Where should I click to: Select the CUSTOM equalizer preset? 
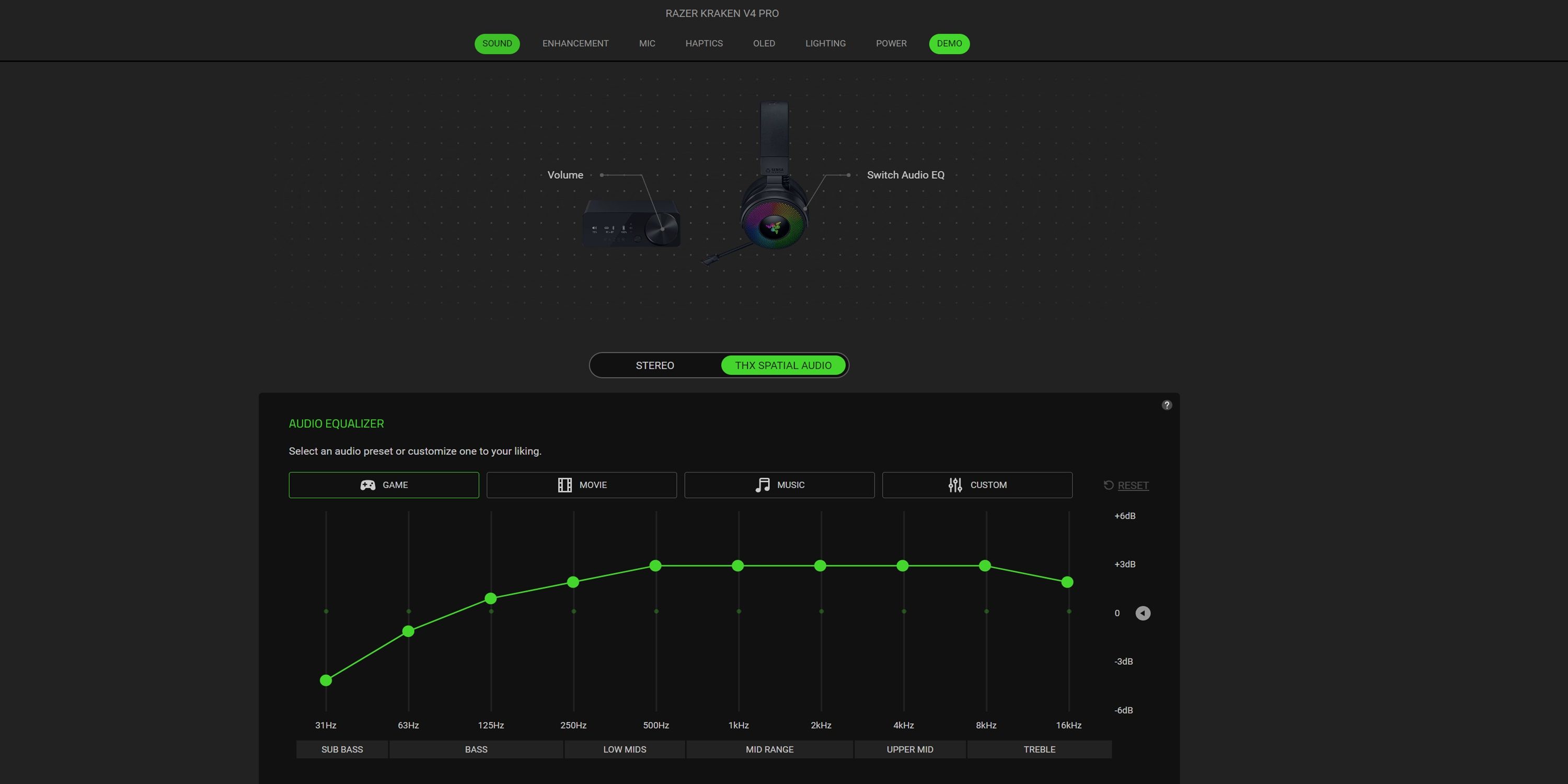(x=977, y=485)
